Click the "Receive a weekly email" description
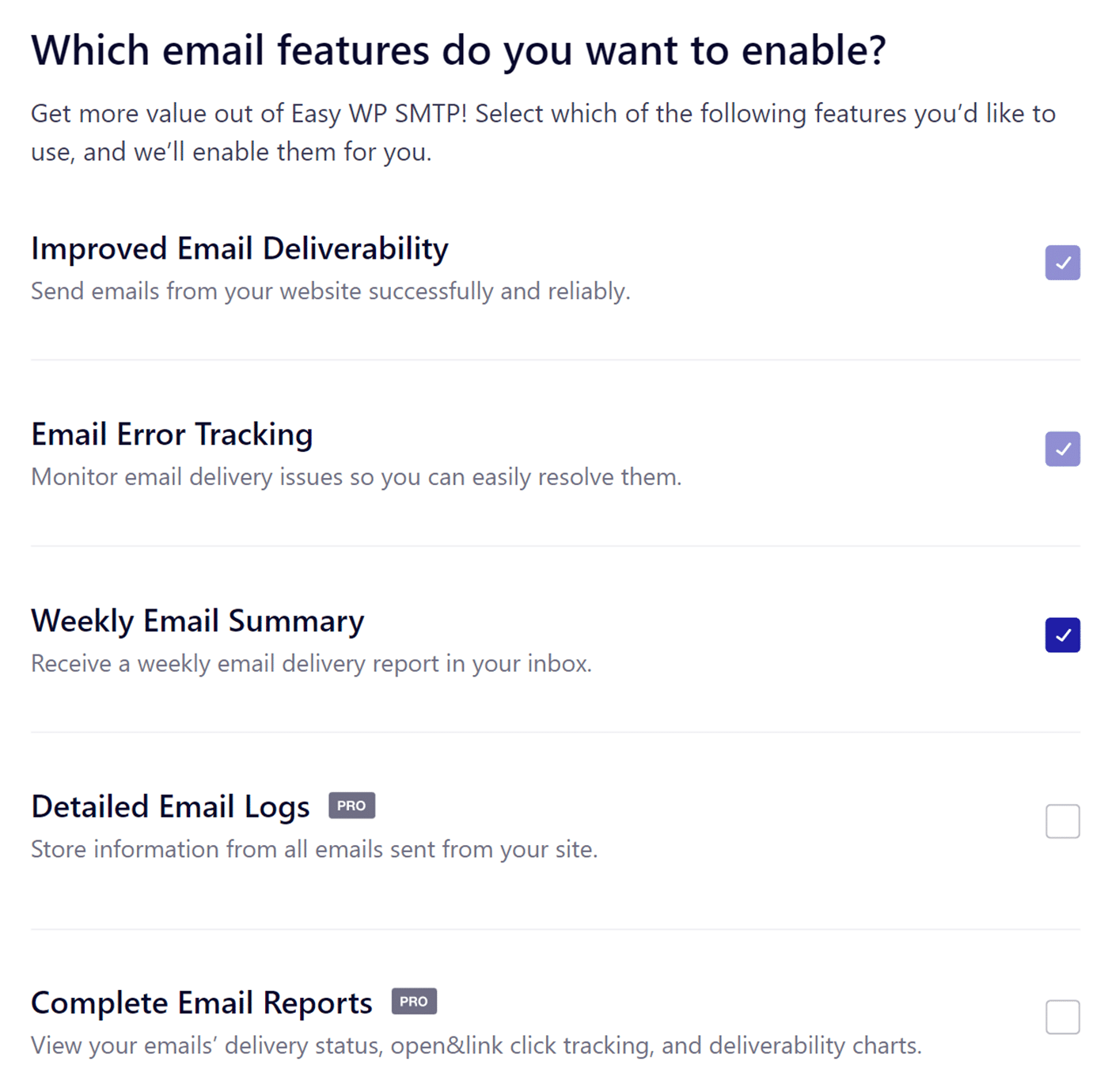 [311, 663]
